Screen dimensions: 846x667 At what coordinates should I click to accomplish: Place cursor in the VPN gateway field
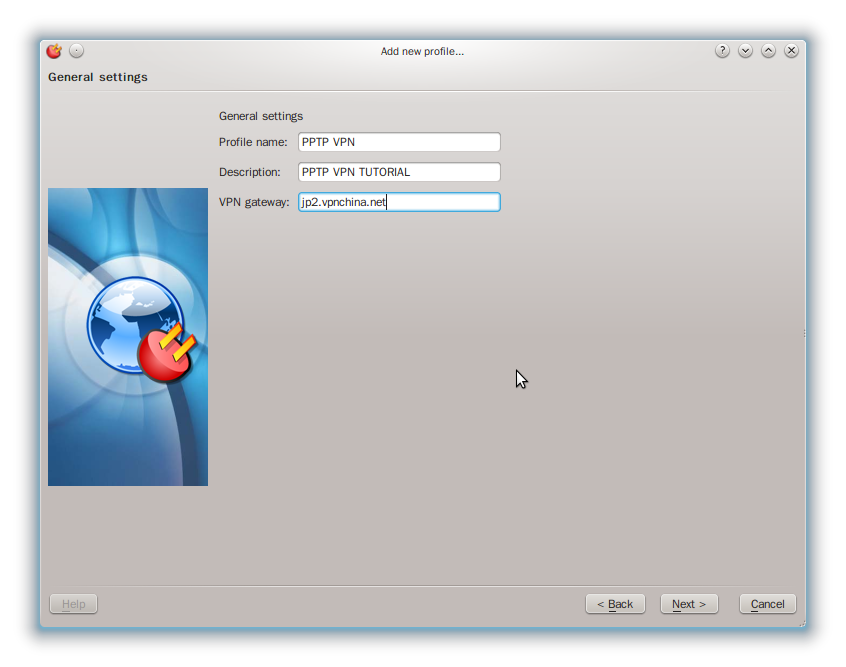pos(399,202)
